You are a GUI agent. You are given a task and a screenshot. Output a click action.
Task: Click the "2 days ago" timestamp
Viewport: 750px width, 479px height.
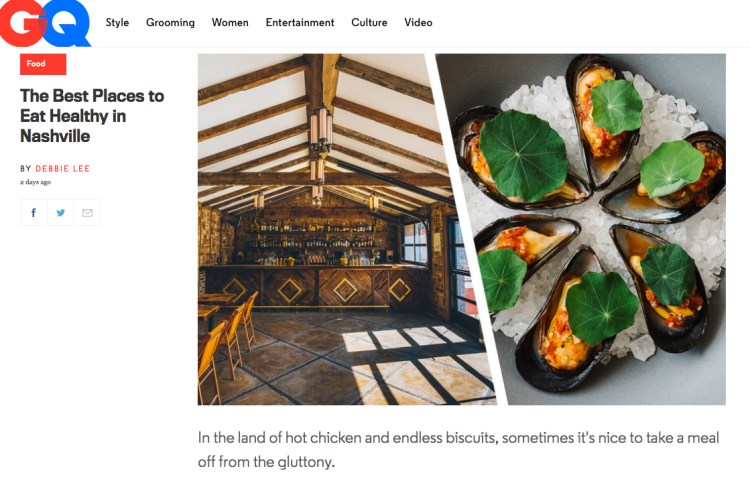(x=35, y=182)
